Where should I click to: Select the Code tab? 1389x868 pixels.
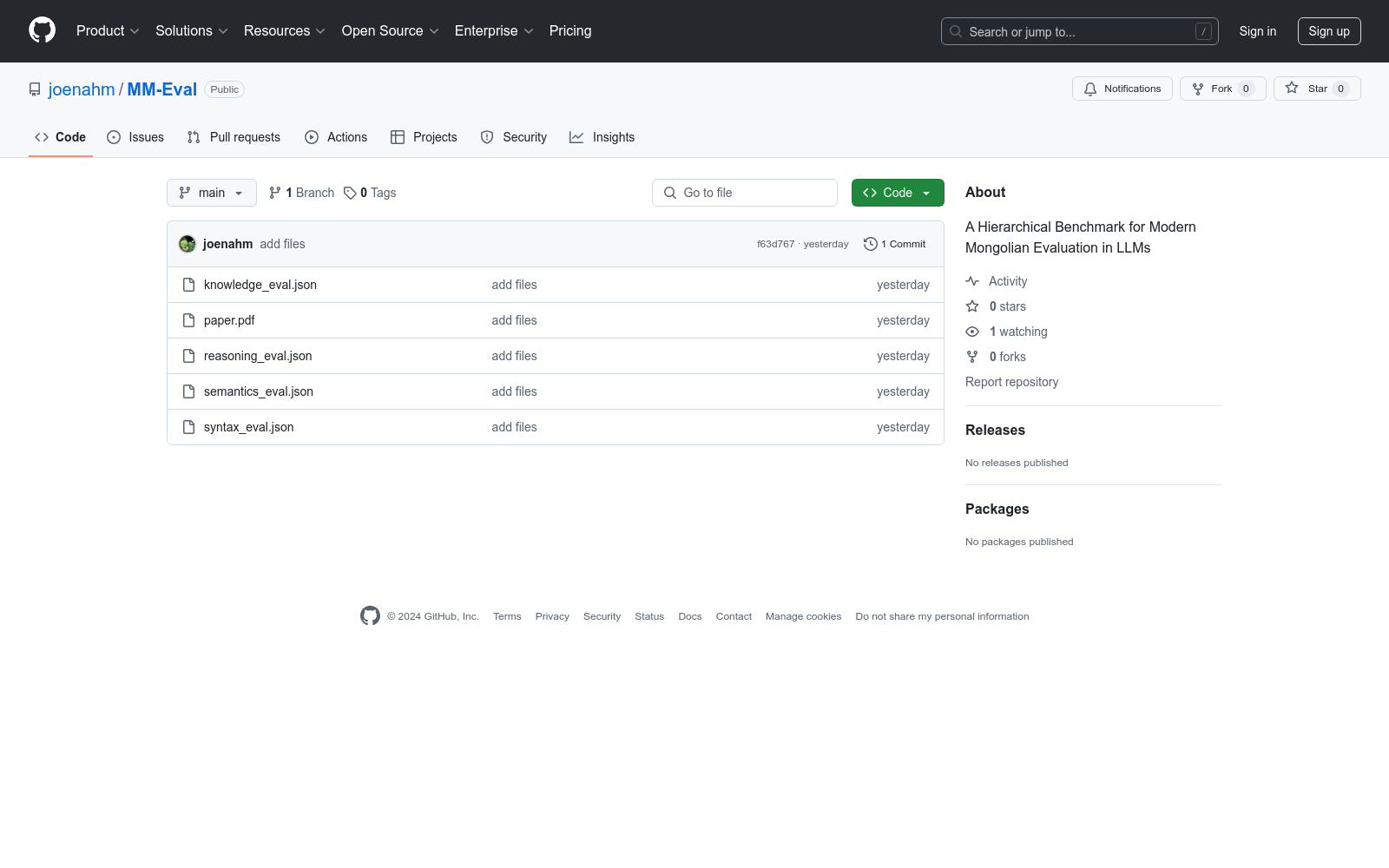(61, 137)
